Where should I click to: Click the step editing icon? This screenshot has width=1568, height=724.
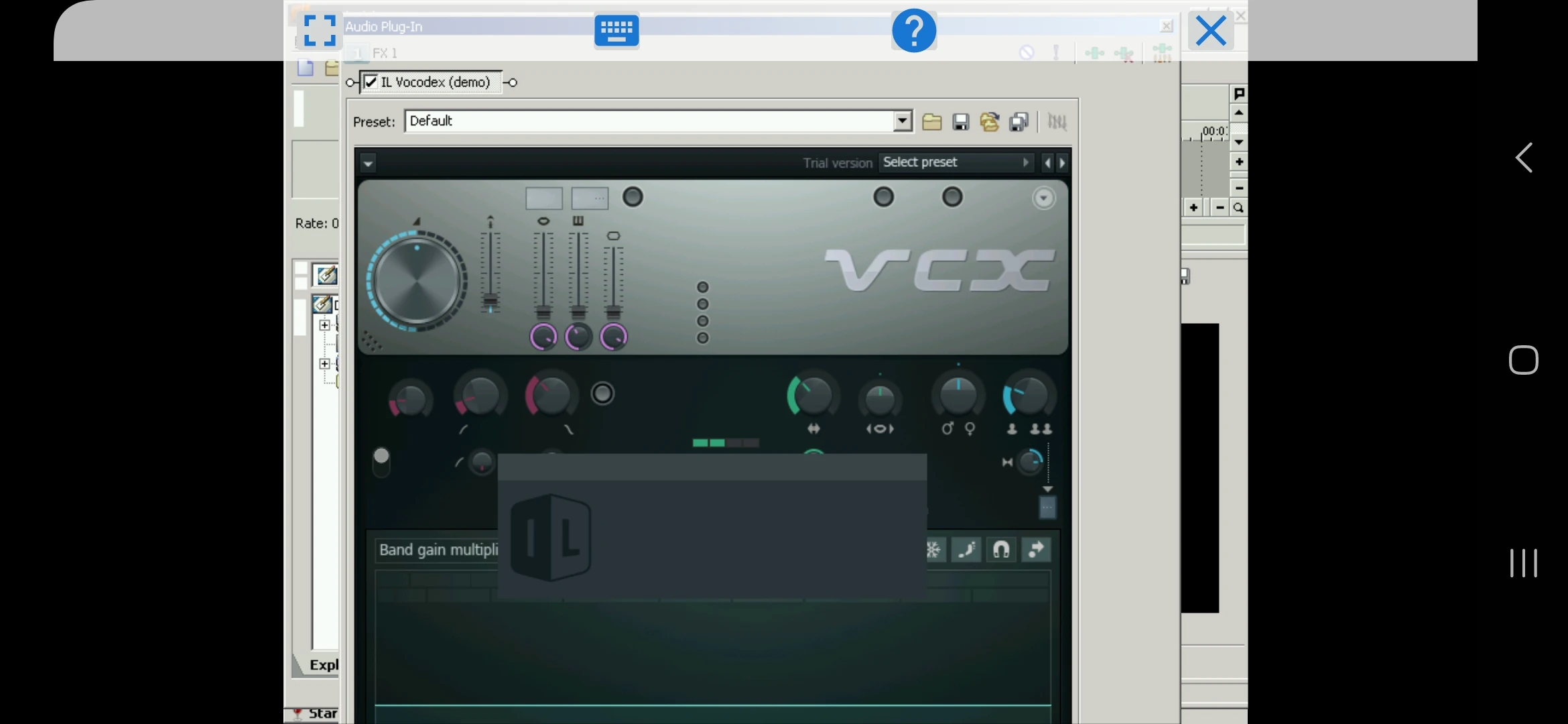point(966,550)
